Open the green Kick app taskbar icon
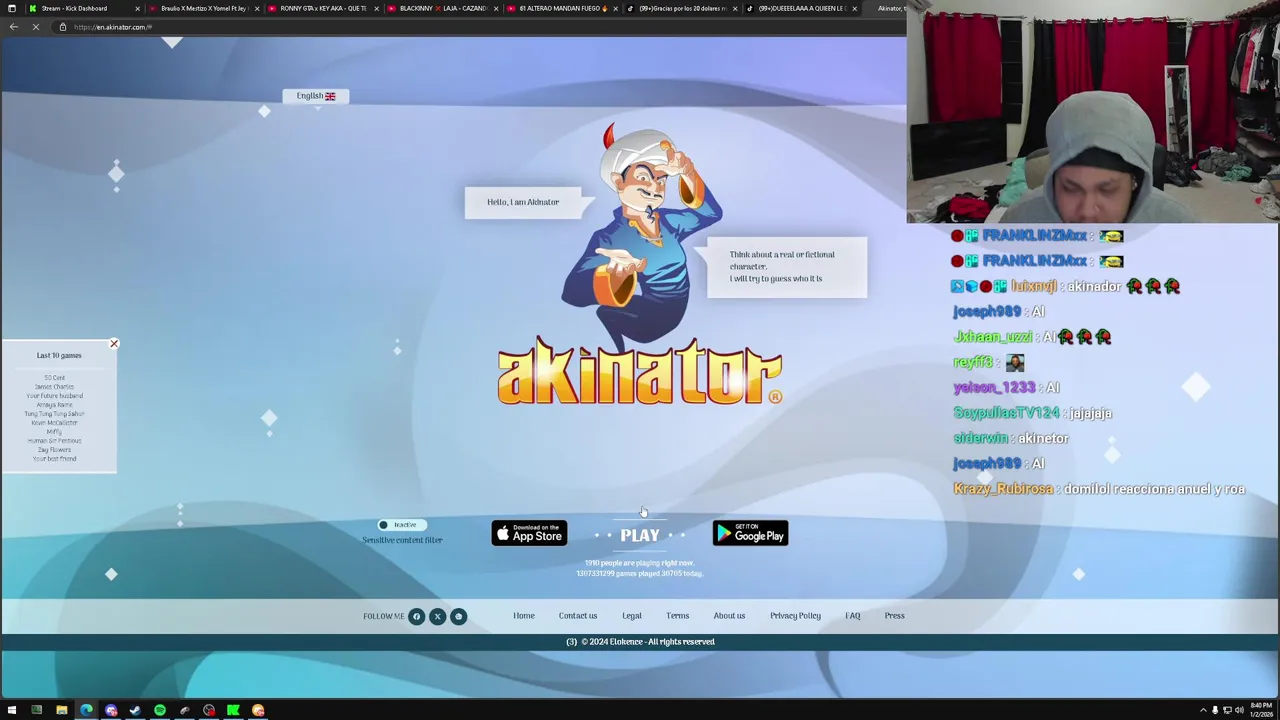 click(233, 710)
